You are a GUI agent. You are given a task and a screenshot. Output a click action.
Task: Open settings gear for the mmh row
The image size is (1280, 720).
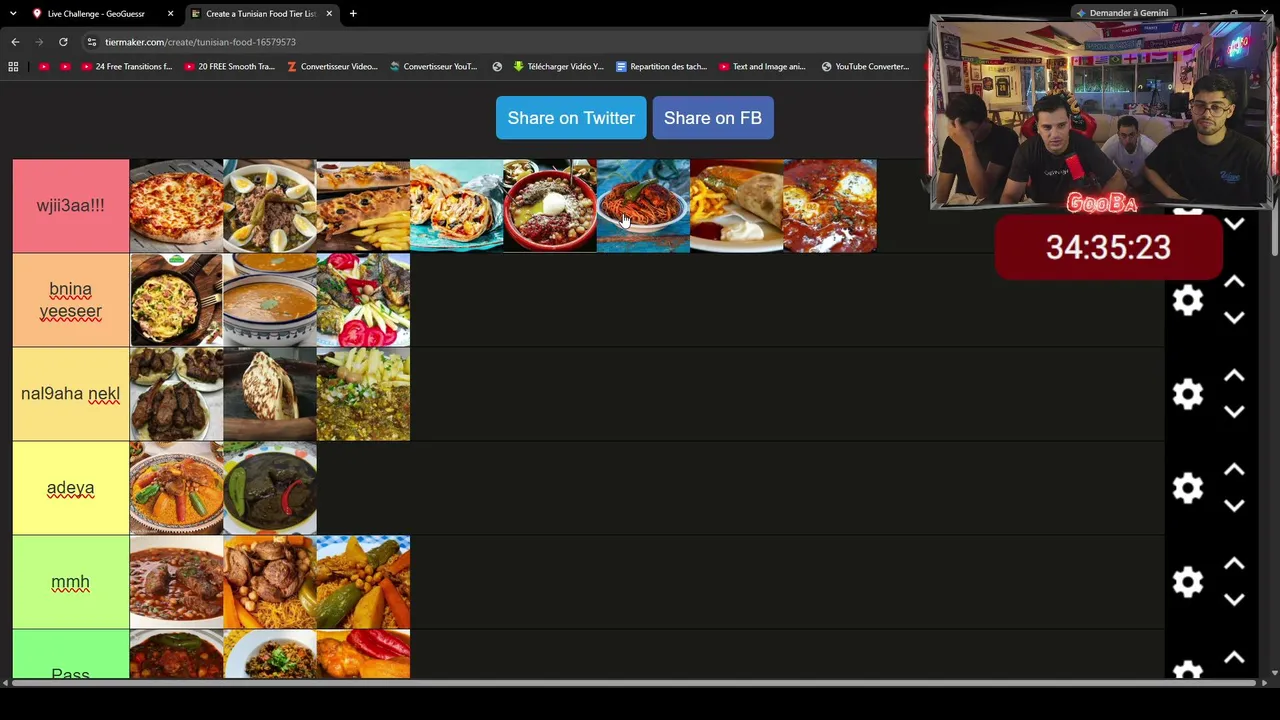click(1188, 582)
